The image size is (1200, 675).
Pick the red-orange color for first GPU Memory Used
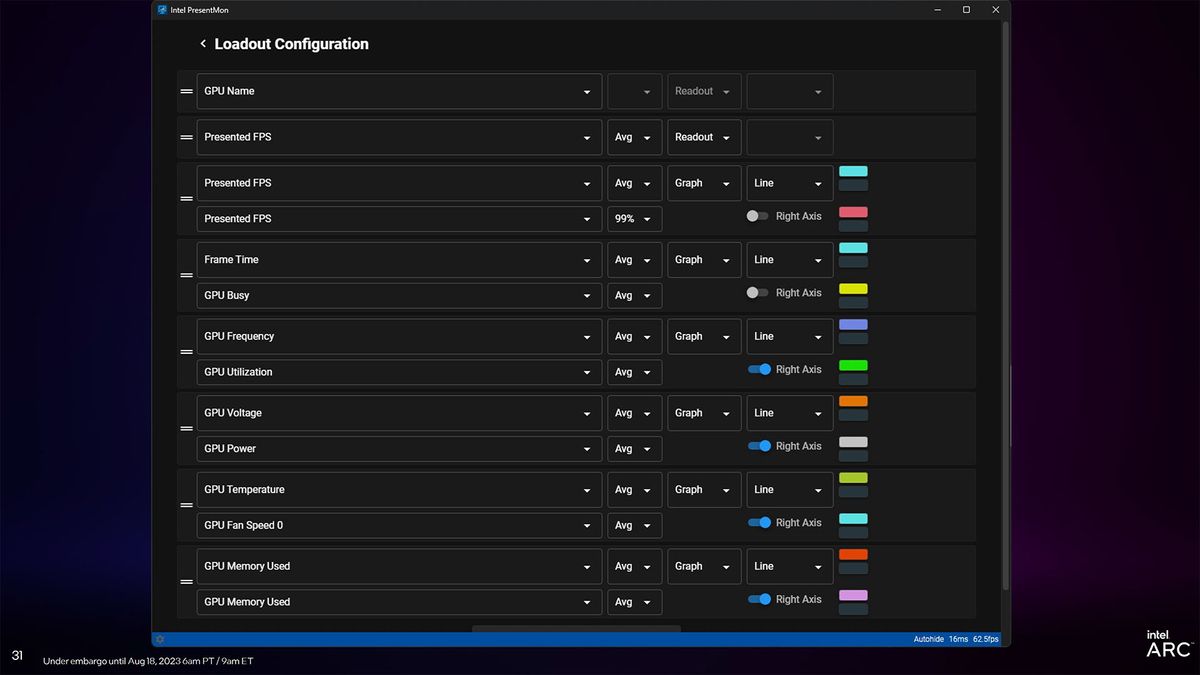point(853,554)
